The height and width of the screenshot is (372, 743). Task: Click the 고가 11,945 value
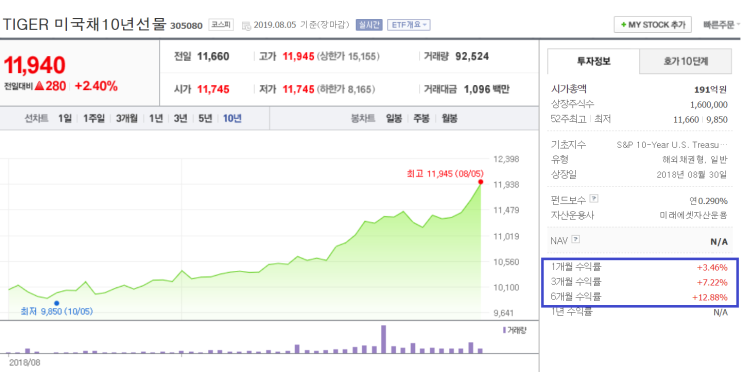point(299,56)
